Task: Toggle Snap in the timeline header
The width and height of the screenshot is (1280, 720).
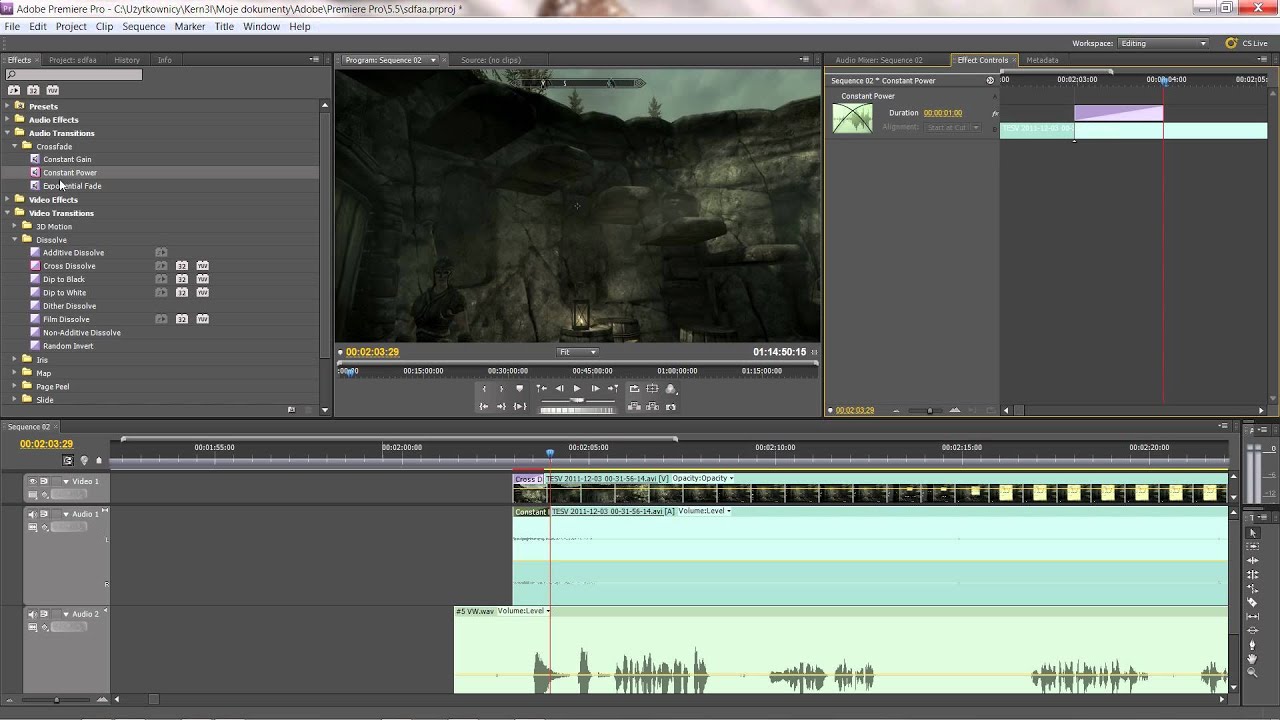Action: (68, 460)
